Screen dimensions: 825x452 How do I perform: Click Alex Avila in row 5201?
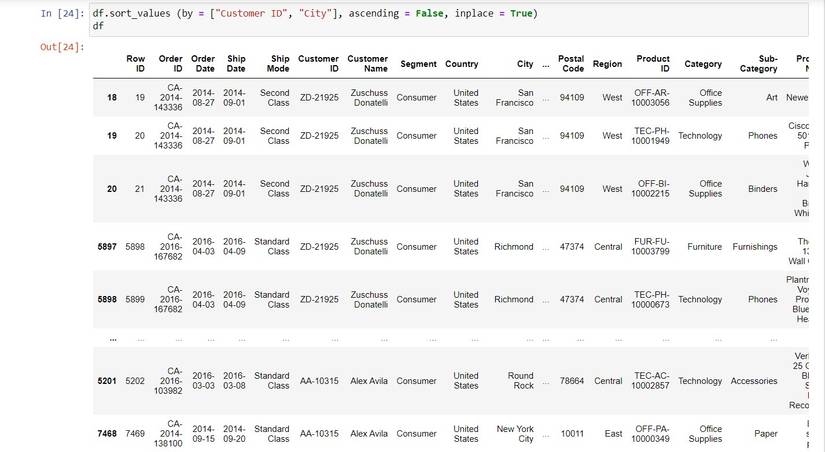click(x=369, y=381)
